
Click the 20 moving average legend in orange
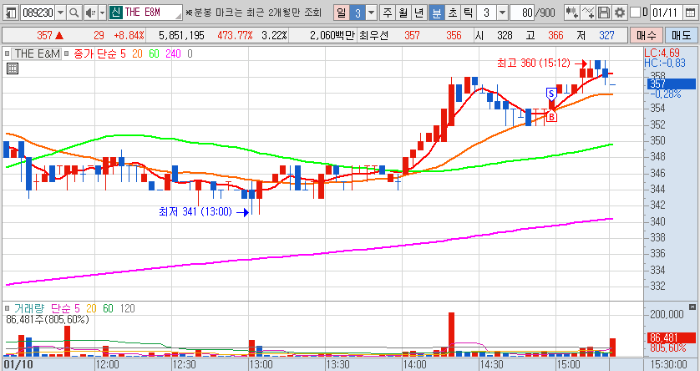(137, 54)
